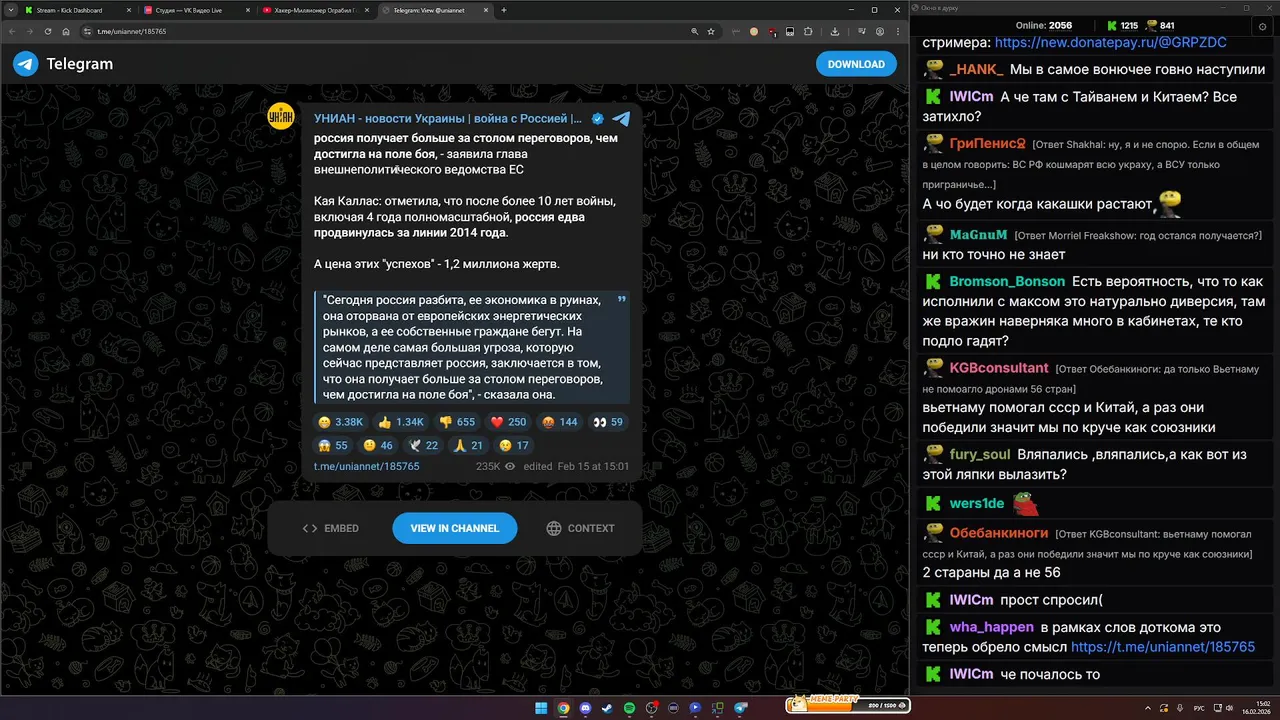Click the praying-hands 21 reaction
The image size is (1280, 720).
tap(469, 445)
